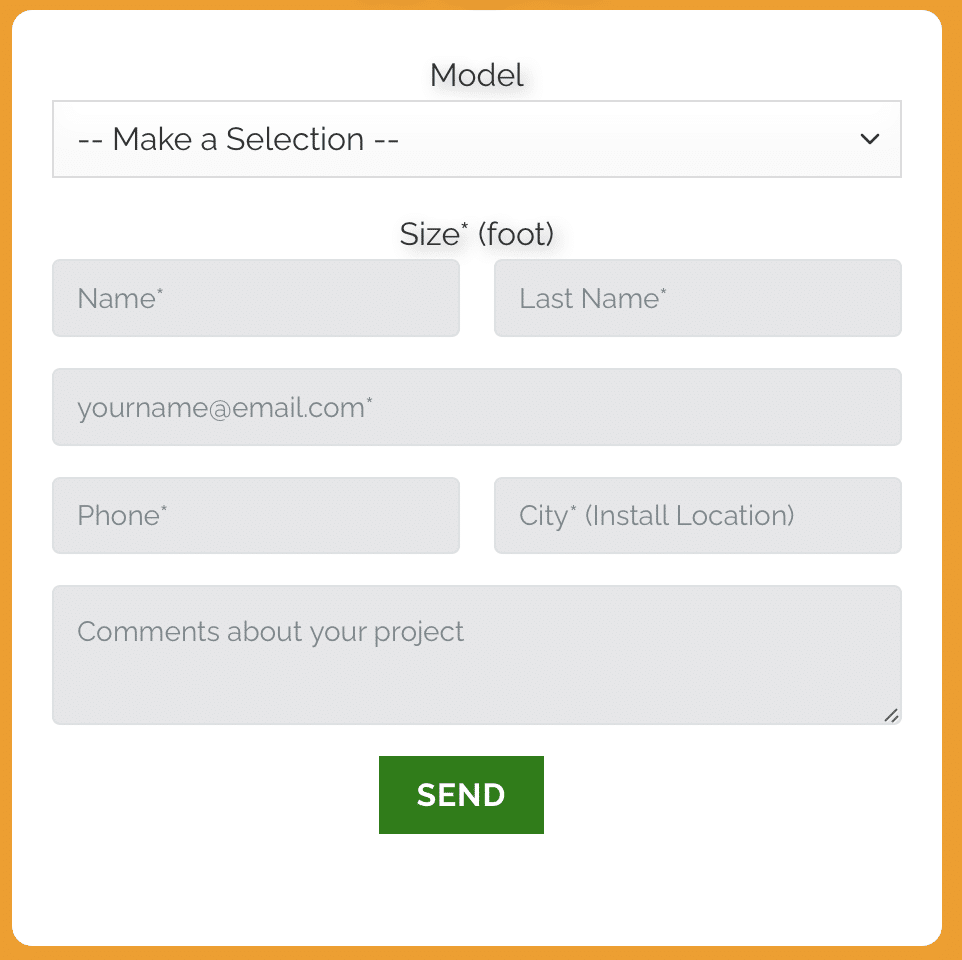Image resolution: width=962 pixels, height=960 pixels.
Task: Click the "Phone*" placeholder text
Action: tap(122, 515)
